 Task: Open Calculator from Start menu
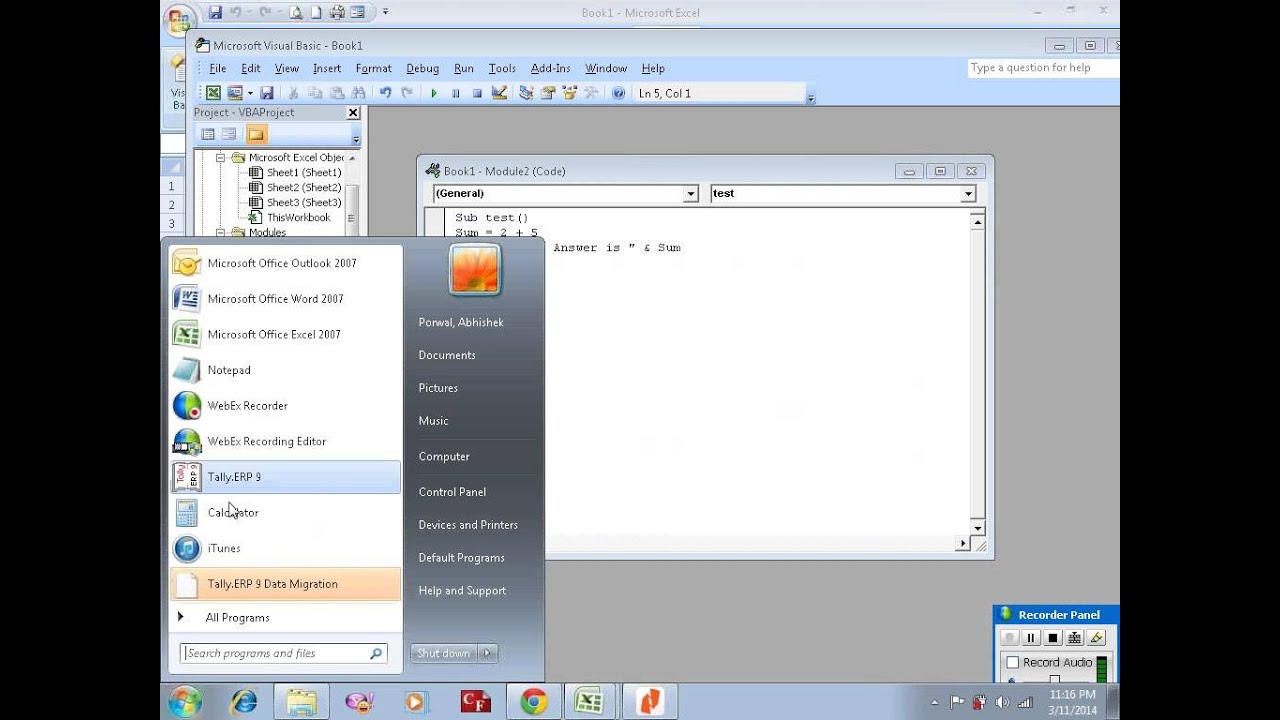[x=285, y=513]
